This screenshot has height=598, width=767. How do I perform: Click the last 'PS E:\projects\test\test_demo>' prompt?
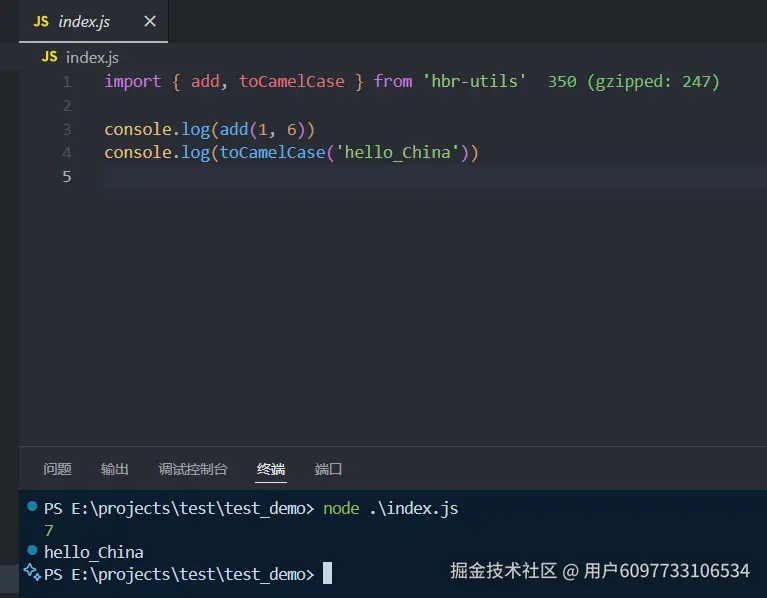coord(179,574)
